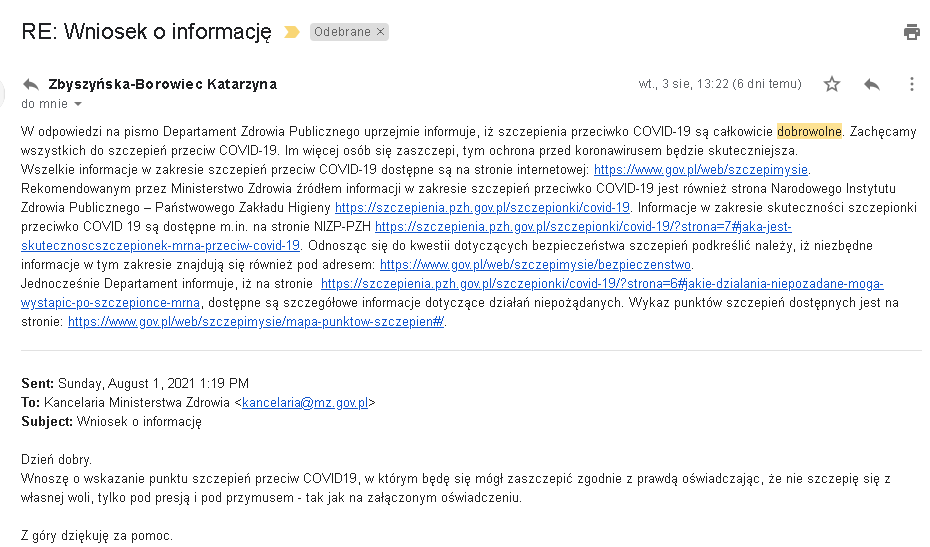The image size is (930, 547).
Task: Expand recipient details next to "do mnie"
Action: point(78,104)
